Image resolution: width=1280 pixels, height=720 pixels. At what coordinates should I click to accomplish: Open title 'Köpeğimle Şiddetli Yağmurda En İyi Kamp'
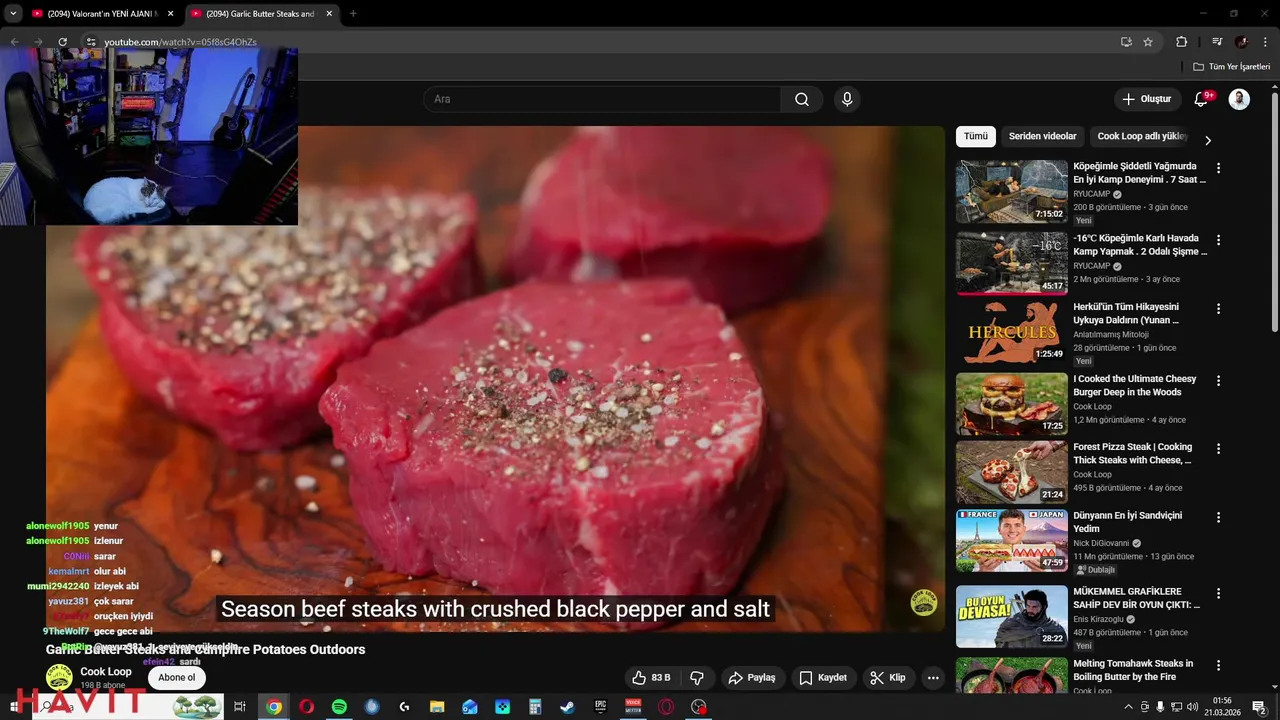point(1139,173)
